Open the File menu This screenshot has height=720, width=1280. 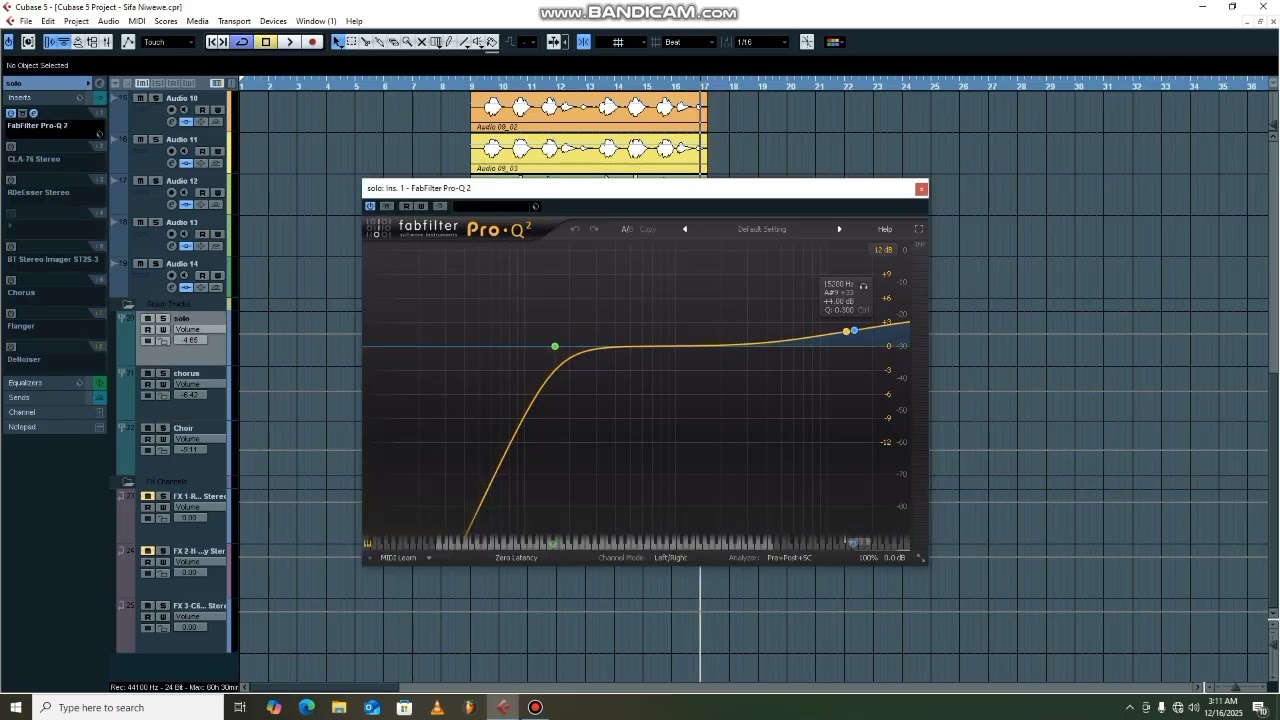[x=26, y=21]
